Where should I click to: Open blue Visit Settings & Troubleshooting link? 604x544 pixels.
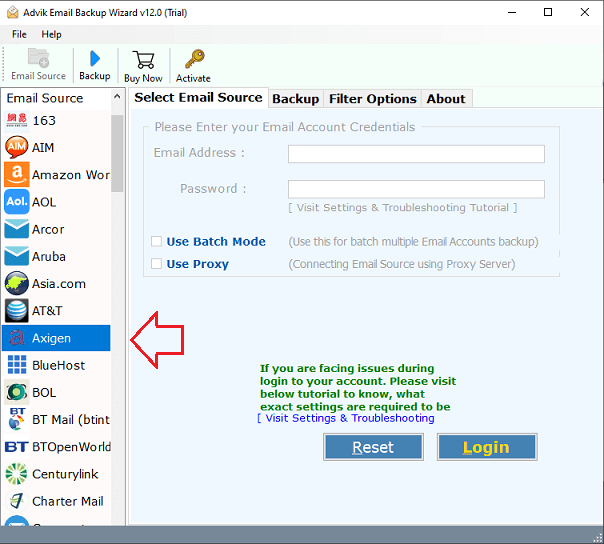346,418
